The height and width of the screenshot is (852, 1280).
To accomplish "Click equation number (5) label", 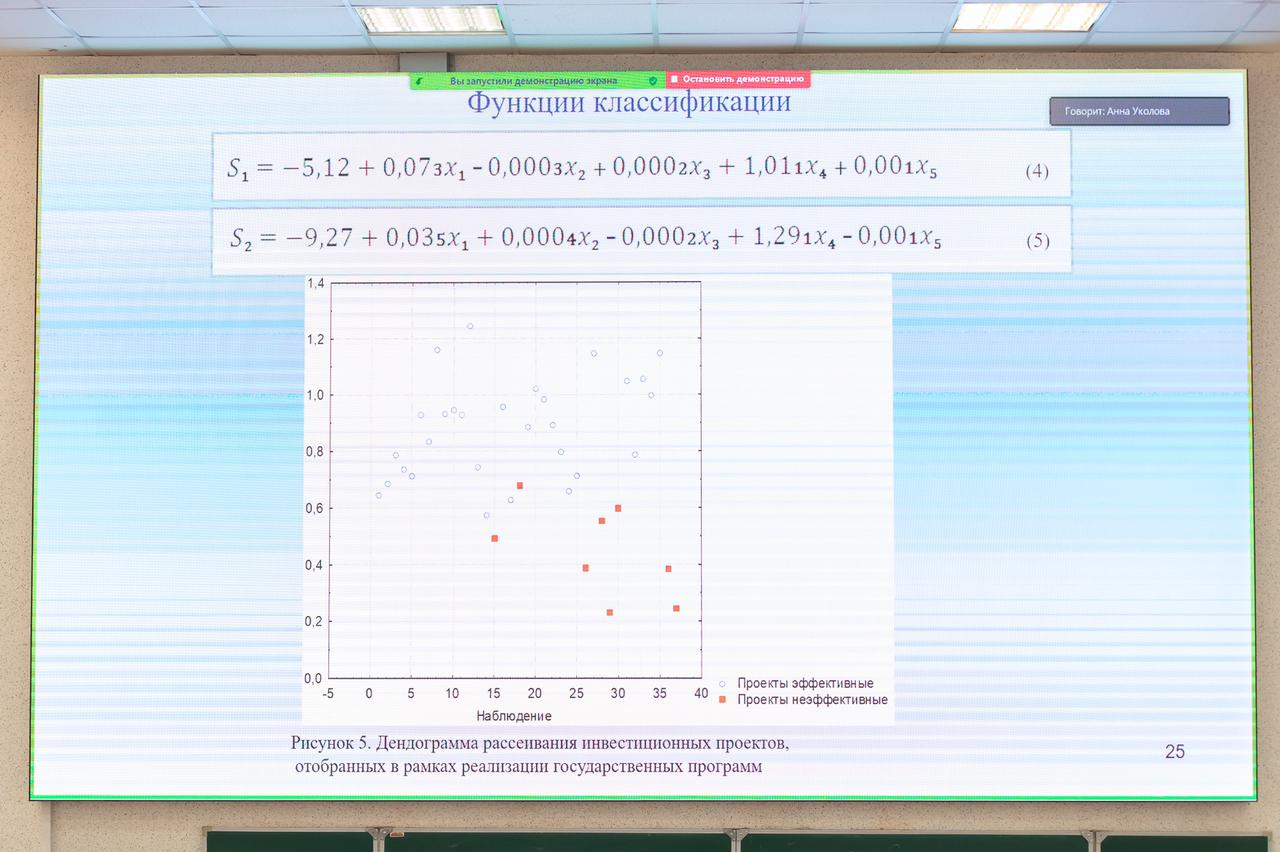I will 1037,241.
